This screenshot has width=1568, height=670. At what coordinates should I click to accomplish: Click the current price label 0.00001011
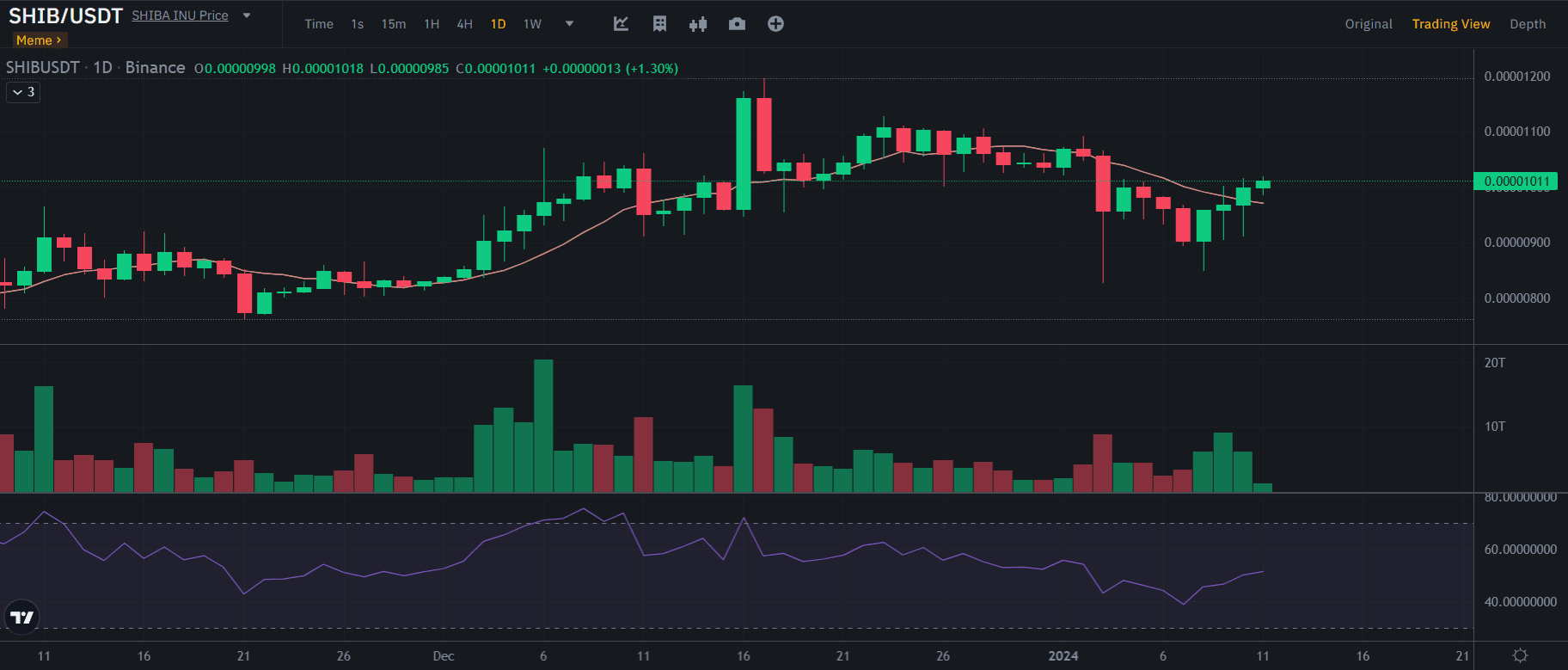[1516, 181]
